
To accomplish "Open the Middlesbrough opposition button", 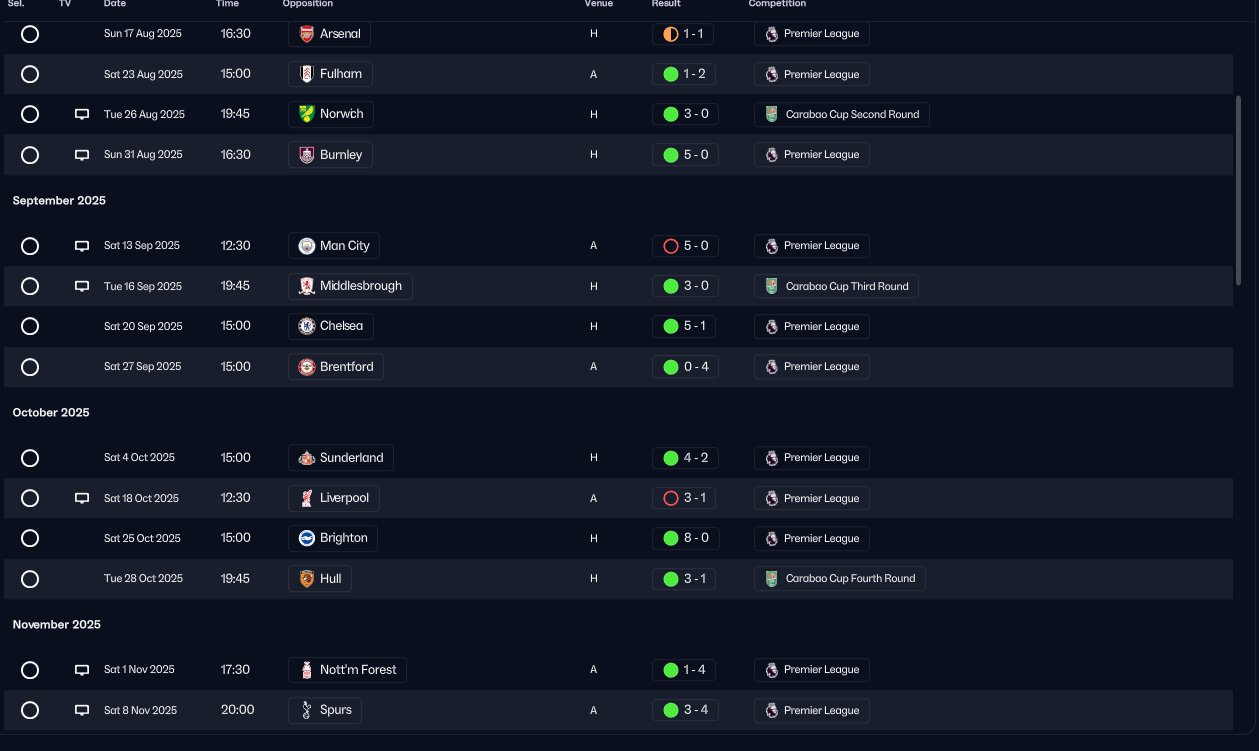I will pos(350,286).
